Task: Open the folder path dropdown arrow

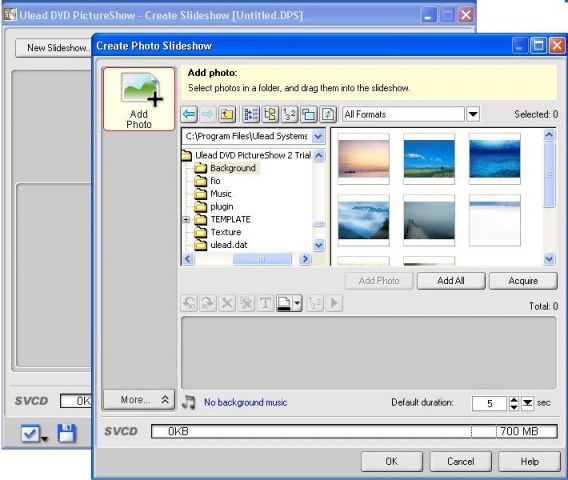Action: click(x=318, y=137)
